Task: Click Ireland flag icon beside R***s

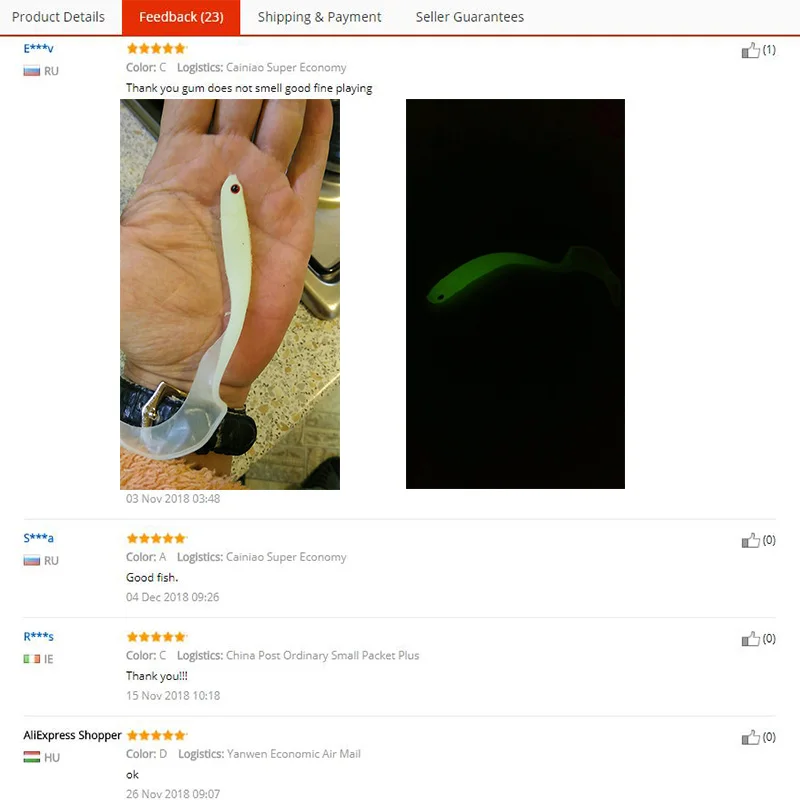Action: pos(32,659)
